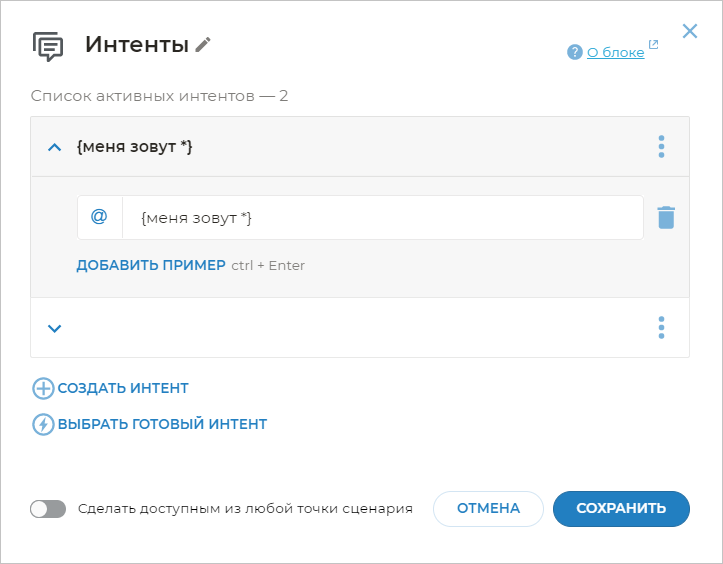
Task: Click the example field containing {меня зовут *}
Action: [382, 217]
